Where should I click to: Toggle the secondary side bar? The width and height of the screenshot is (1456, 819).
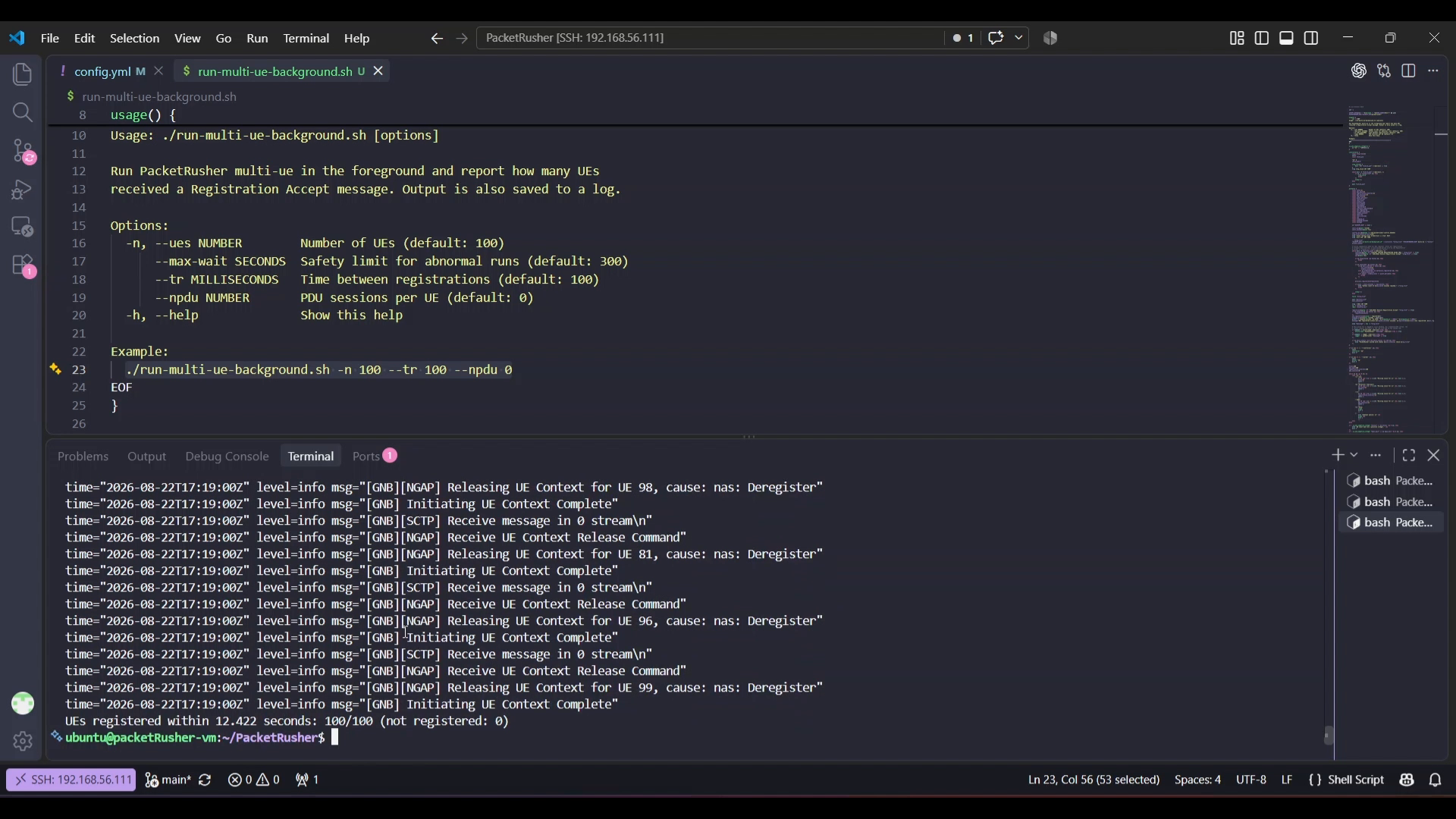1311,38
